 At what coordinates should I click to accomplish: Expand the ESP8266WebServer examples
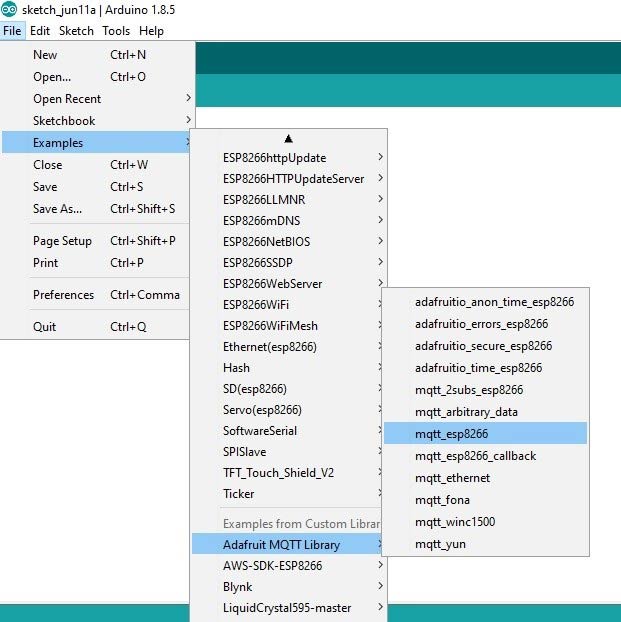(288, 284)
